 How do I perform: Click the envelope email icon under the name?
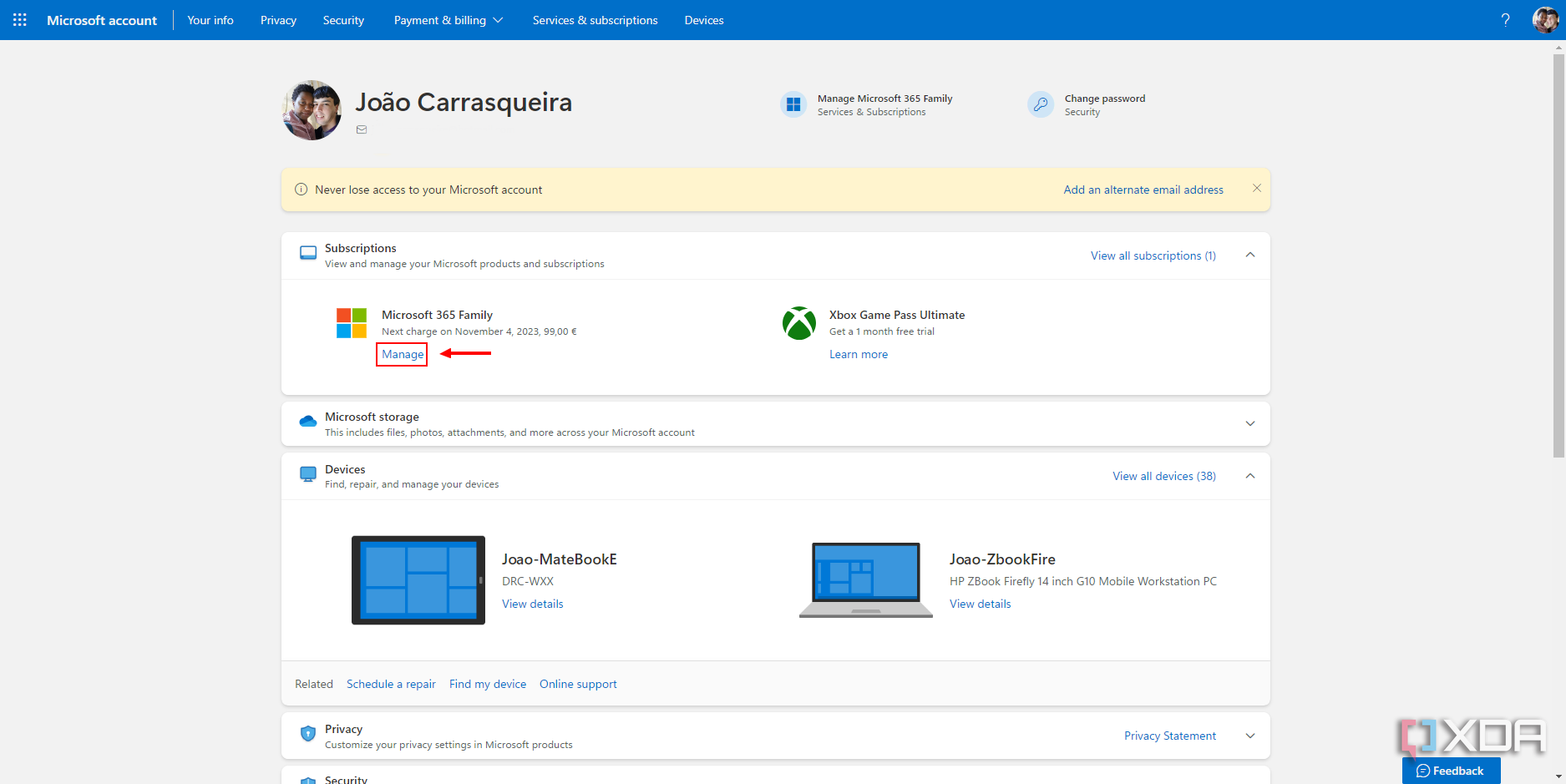[x=362, y=129]
